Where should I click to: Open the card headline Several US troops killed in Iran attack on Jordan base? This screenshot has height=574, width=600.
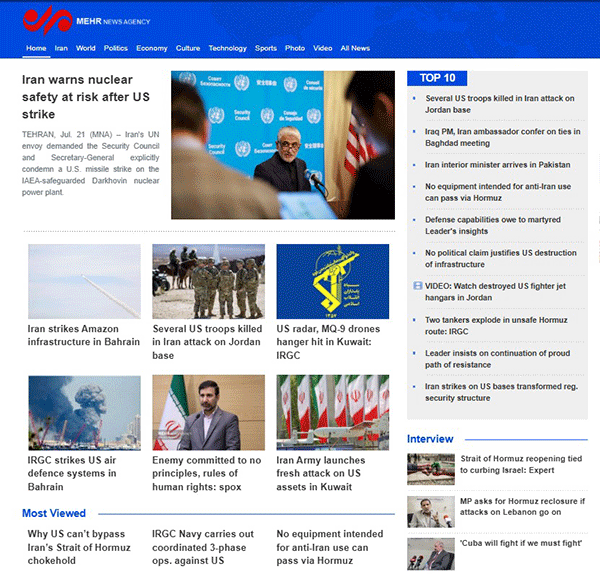click(207, 342)
